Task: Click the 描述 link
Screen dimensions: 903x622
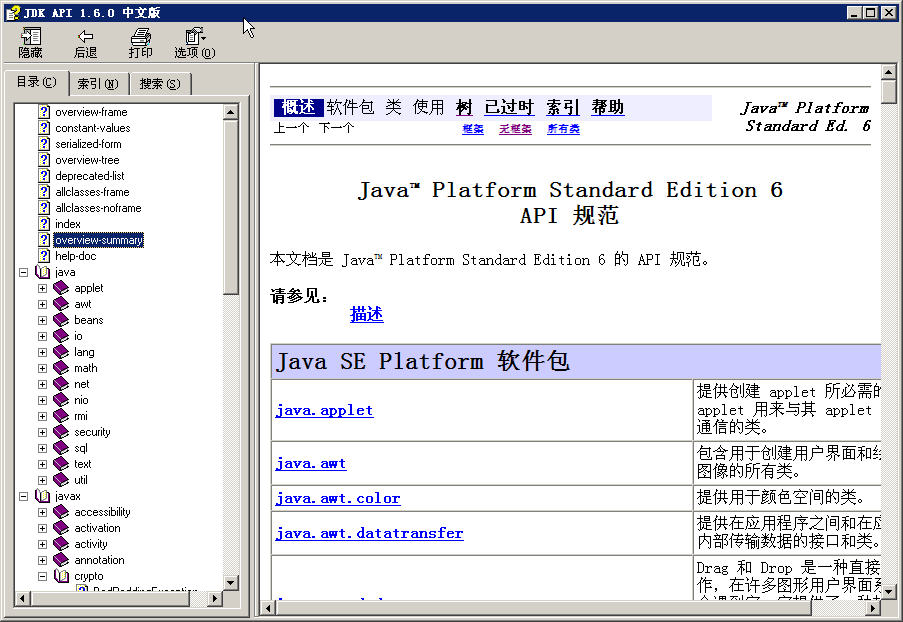Action: (367, 312)
